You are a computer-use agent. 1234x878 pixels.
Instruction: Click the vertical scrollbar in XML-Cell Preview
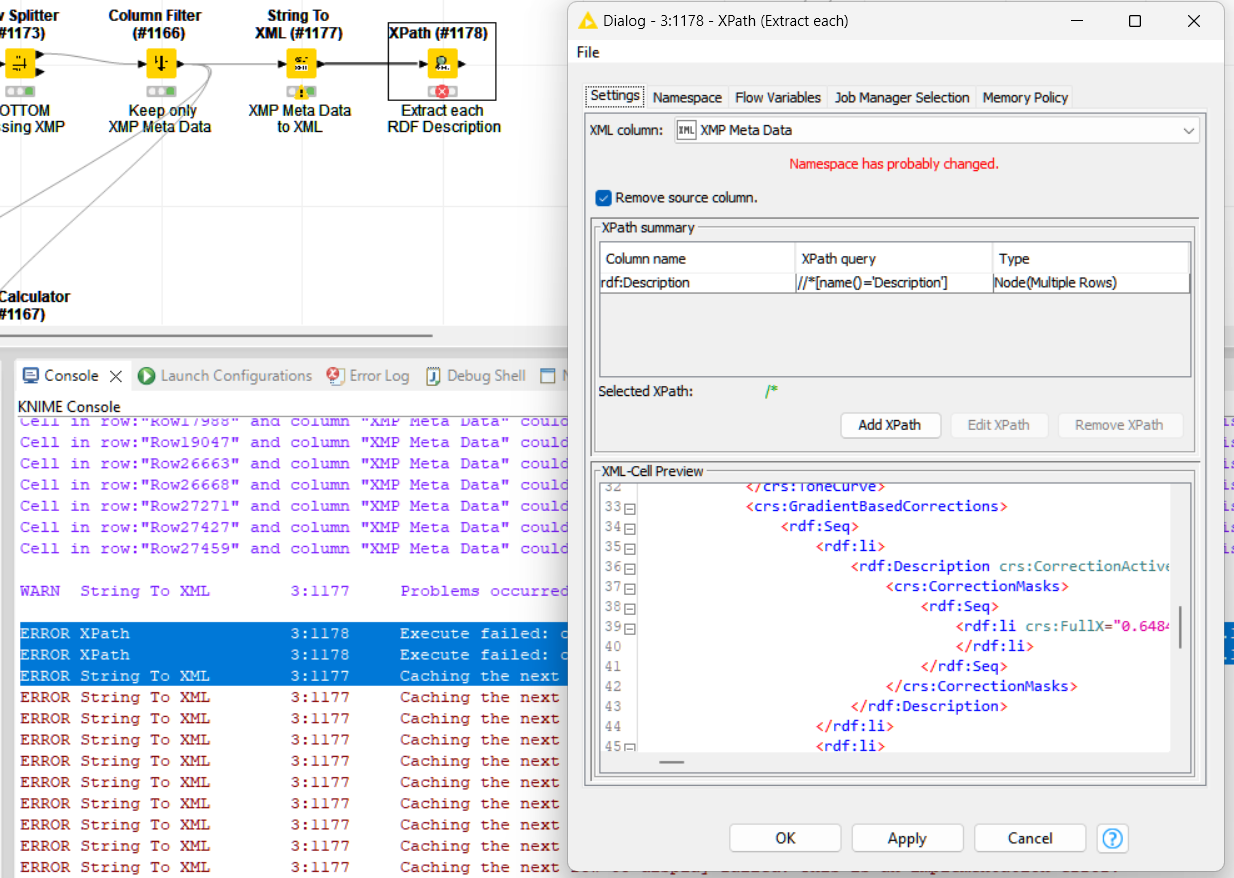coord(1181,627)
